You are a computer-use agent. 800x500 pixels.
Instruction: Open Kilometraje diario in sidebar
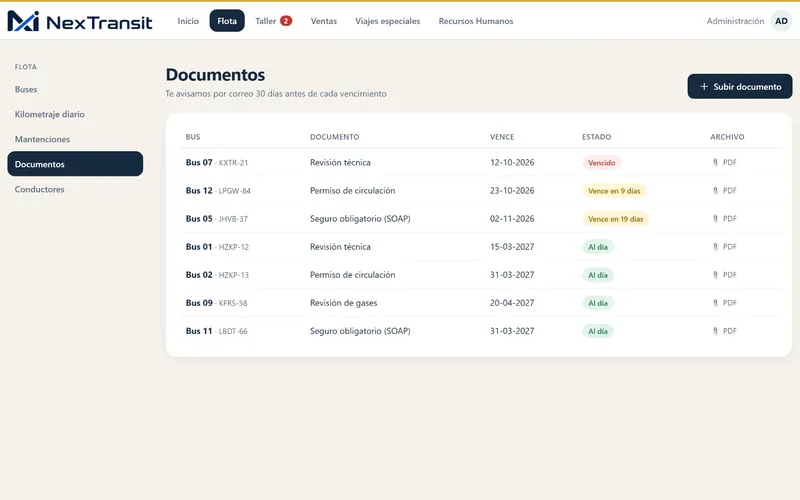[x=49, y=114]
